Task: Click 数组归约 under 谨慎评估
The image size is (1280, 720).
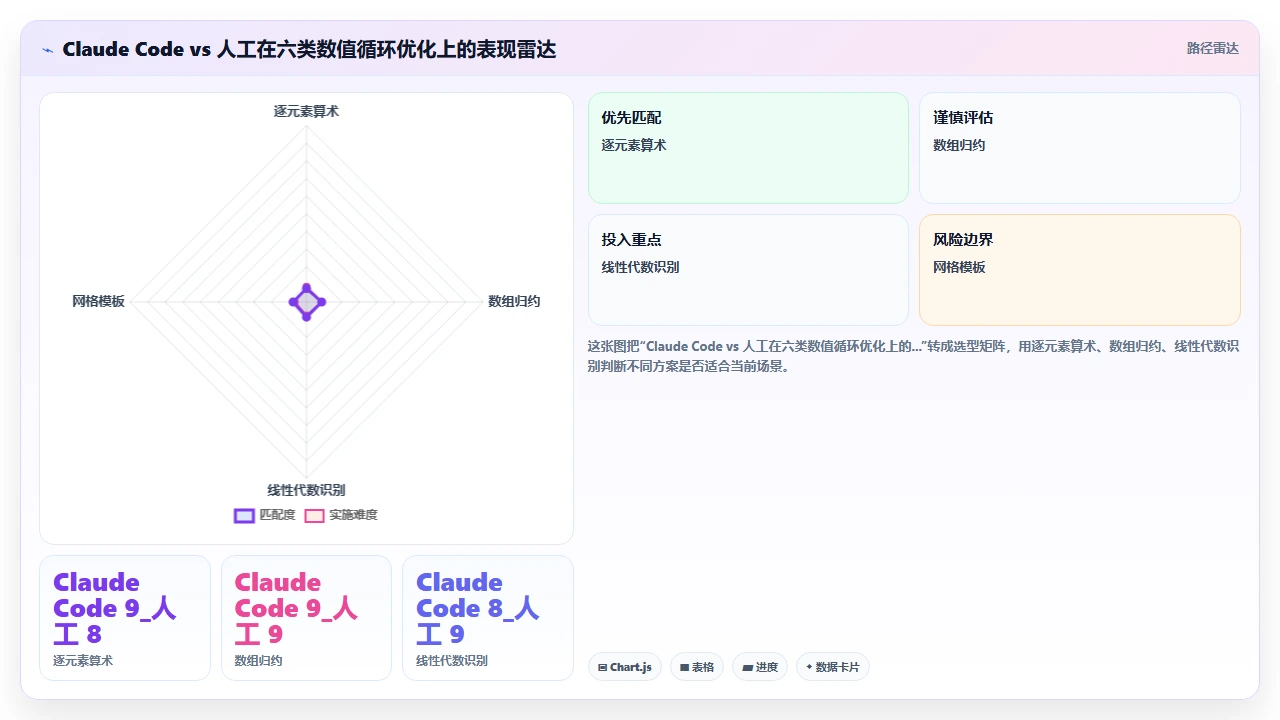Action: tap(959, 145)
